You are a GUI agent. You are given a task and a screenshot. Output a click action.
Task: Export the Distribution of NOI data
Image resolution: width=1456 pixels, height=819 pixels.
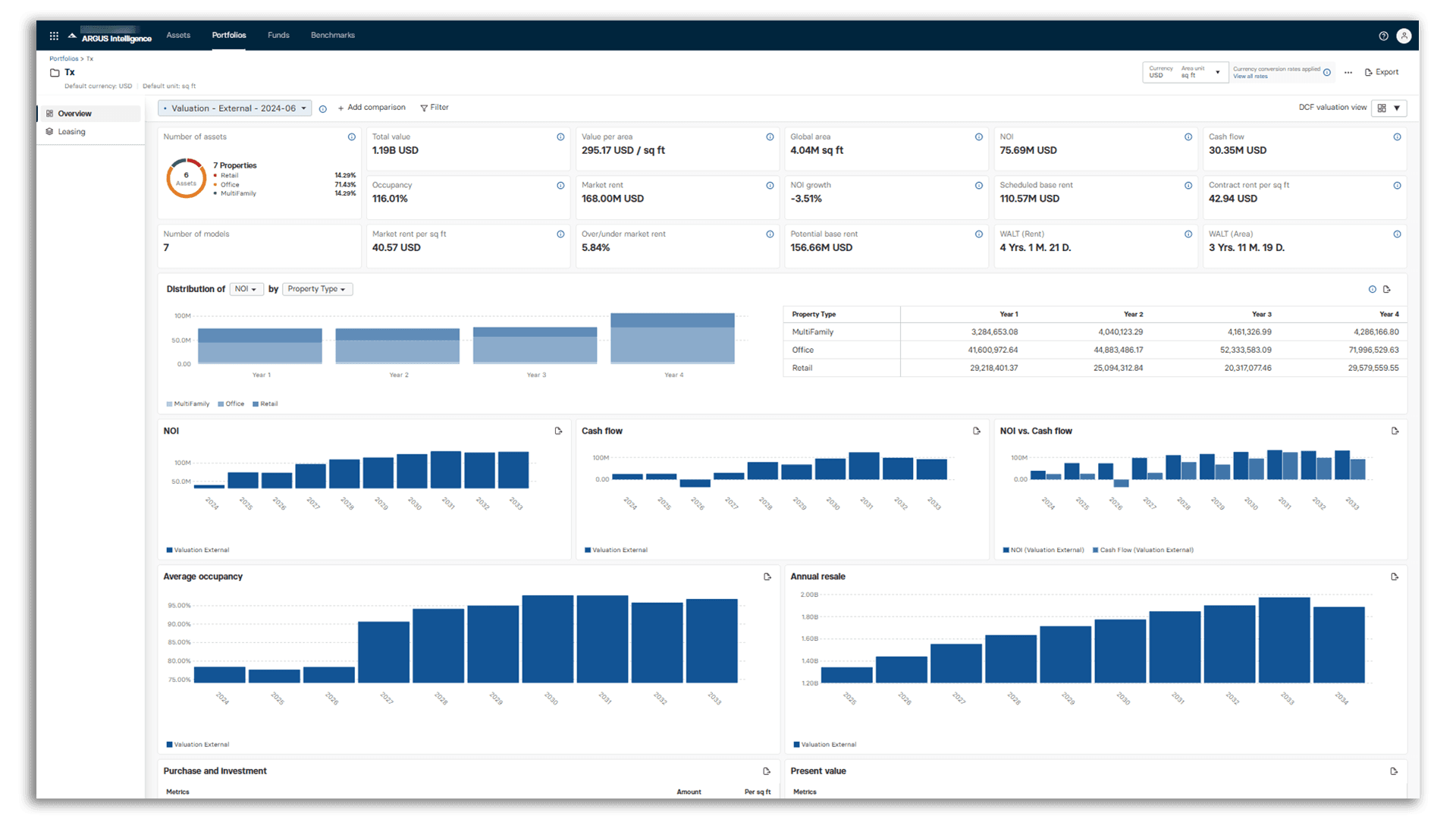tap(1388, 289)
